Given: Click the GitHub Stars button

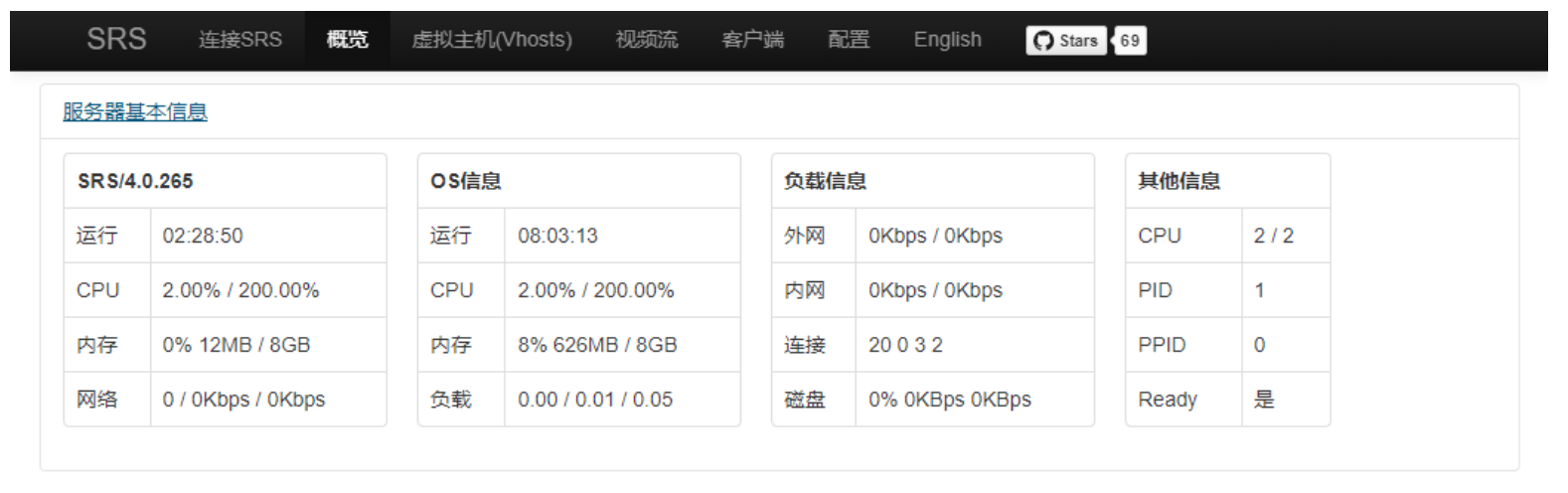Looking at the screenshot, I should [x=1065, y=41].
